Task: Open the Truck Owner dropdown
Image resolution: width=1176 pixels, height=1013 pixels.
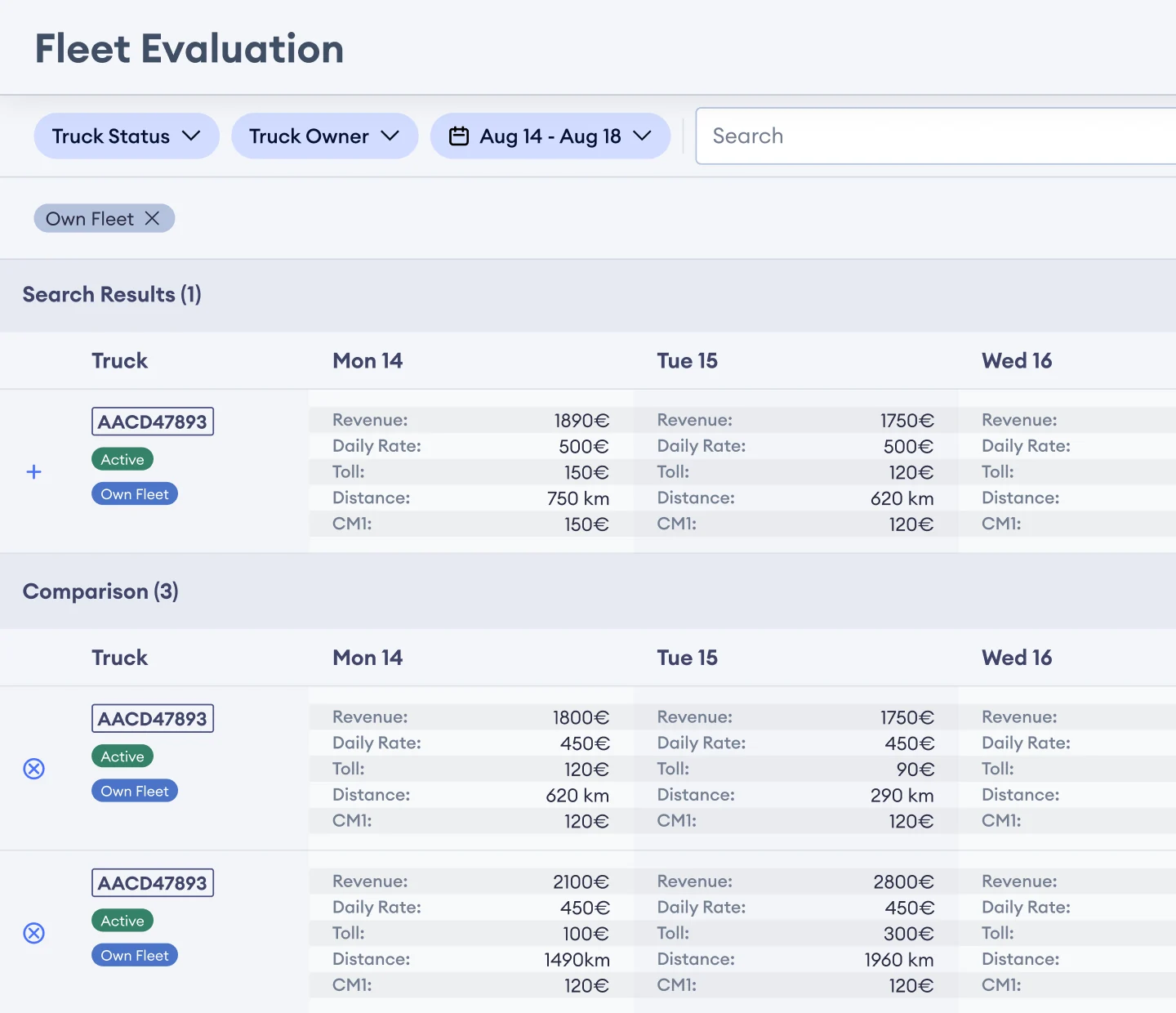Action: tap(324, 136)
